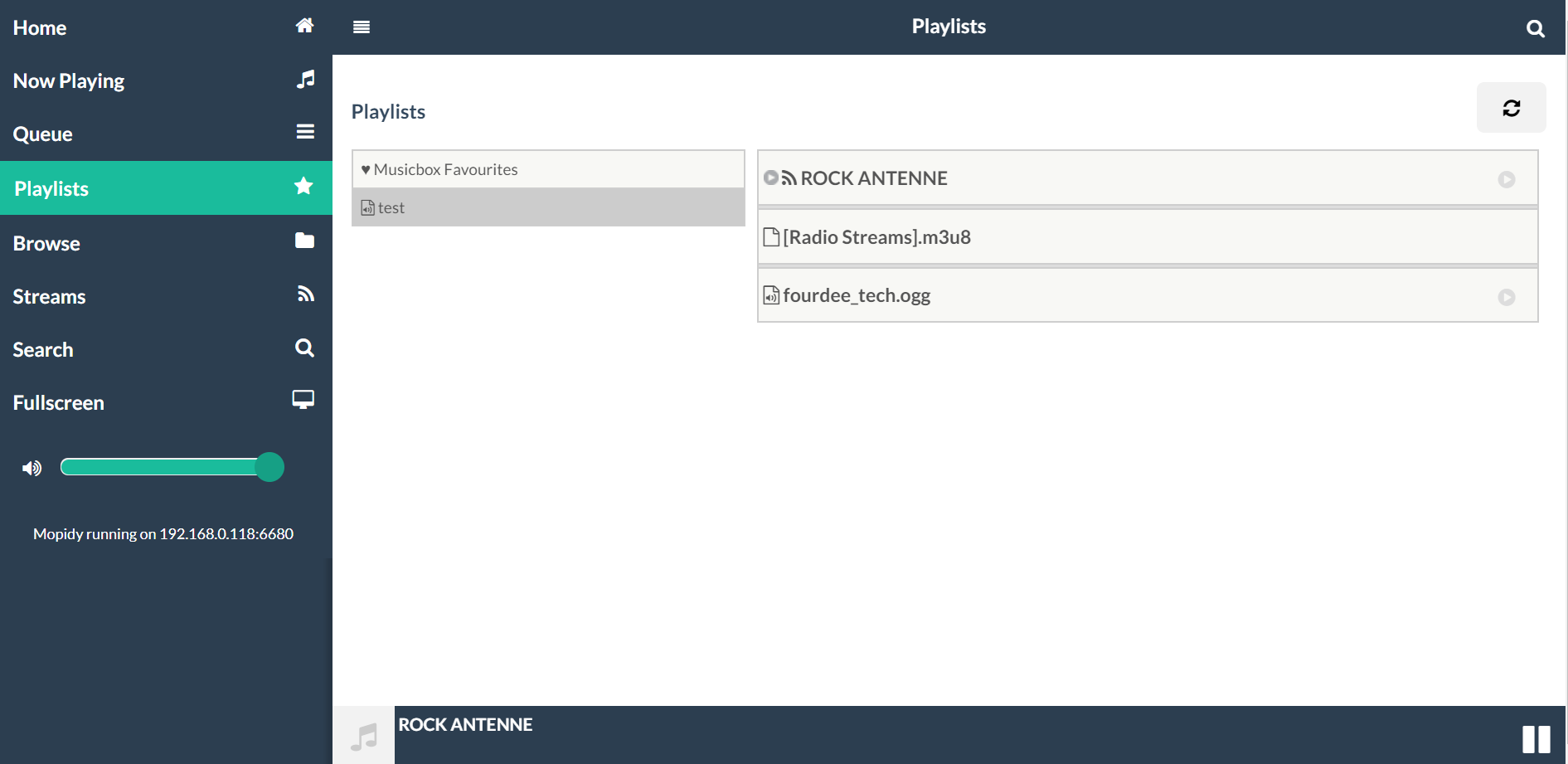1568x764 pixels.
Task: Open search via the magnifier in the top bar
Action: pyautogui.click(x=1536, y=27)
